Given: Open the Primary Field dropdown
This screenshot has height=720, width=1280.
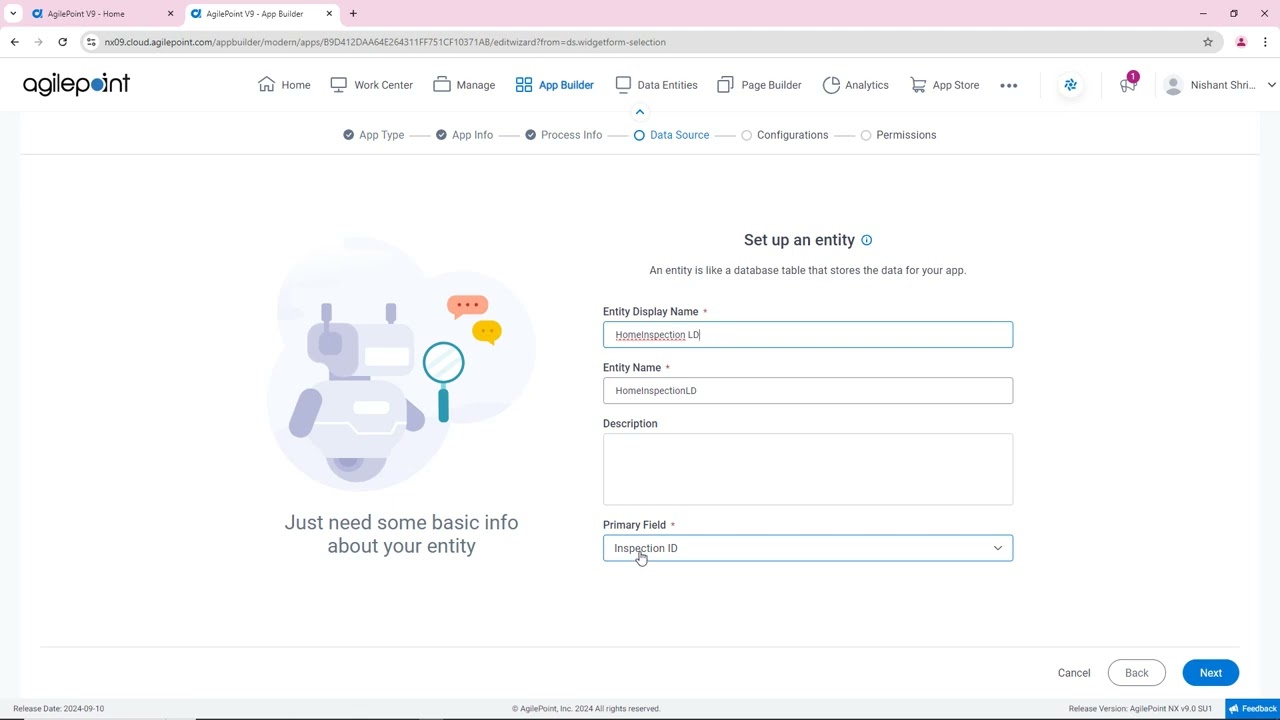Looking at the screenshot, I should point(808,548).
